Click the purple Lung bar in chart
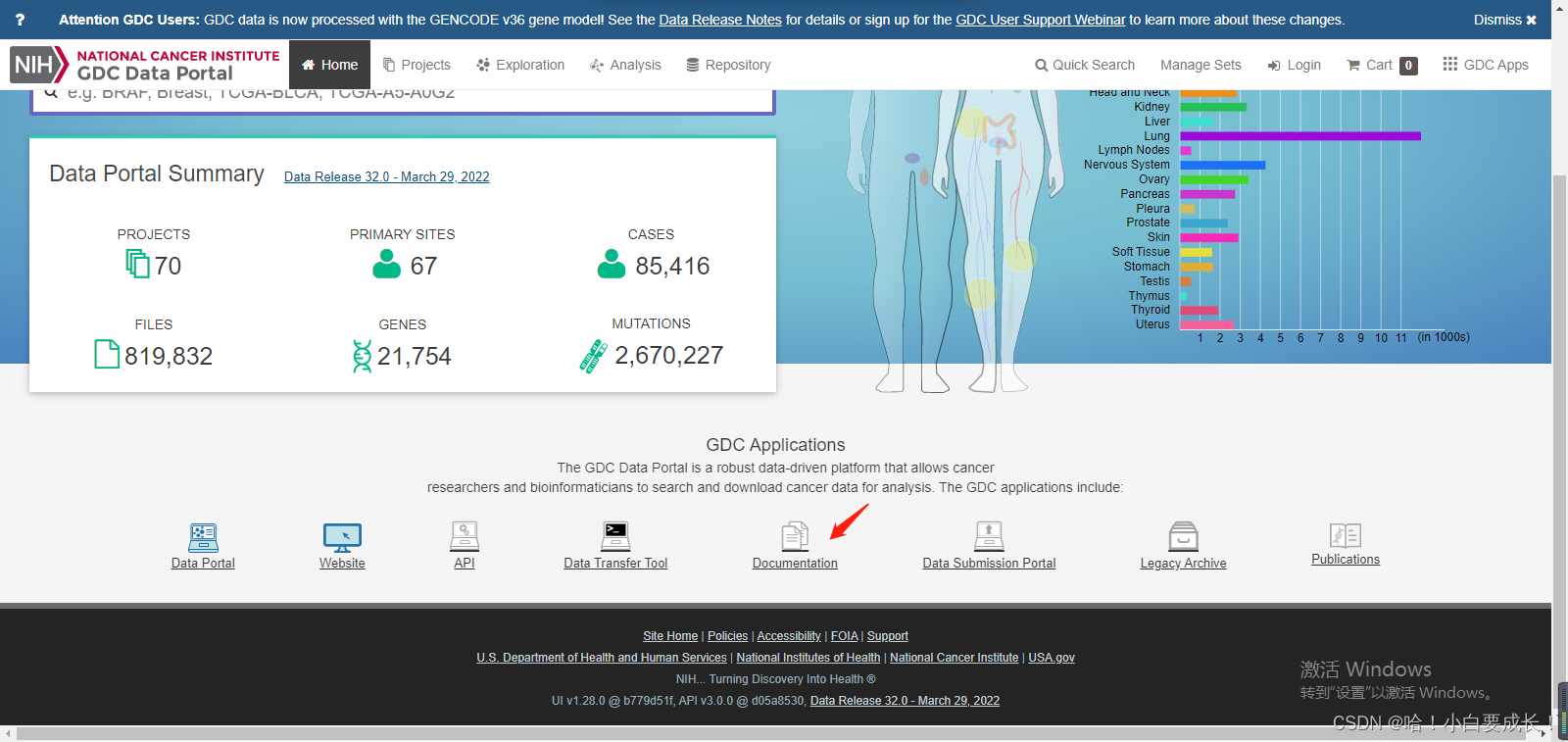 click(x=1300, y=136)
